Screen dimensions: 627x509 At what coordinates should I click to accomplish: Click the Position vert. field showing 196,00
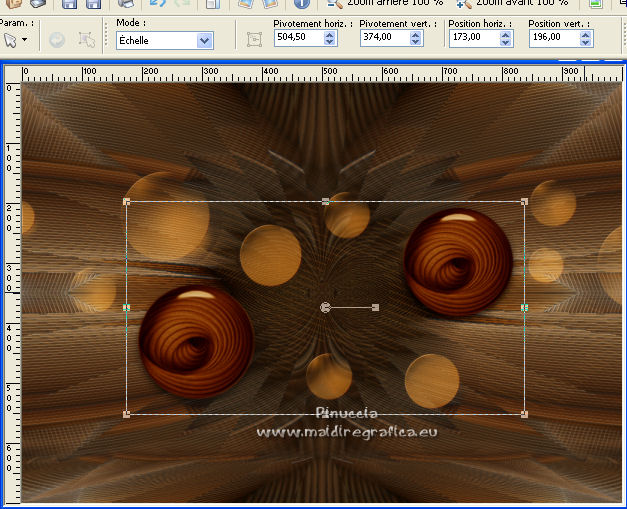coord(549,39)
